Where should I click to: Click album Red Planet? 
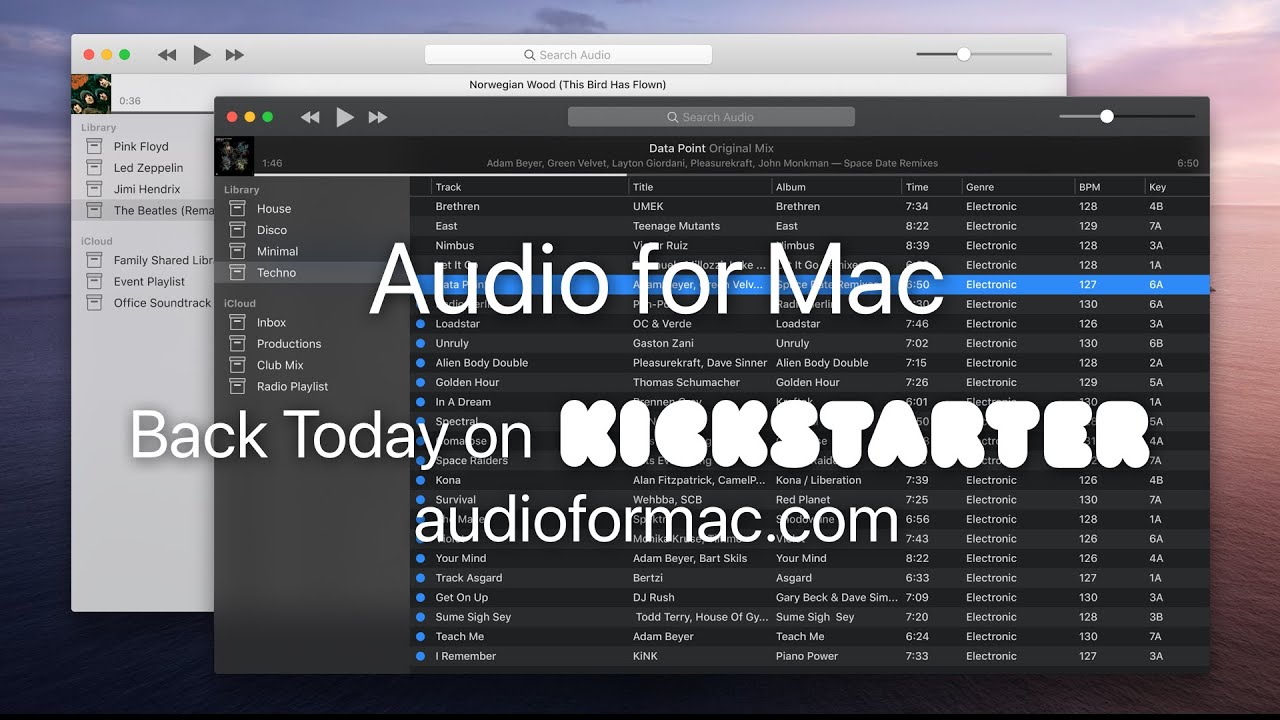coord(803,500)
